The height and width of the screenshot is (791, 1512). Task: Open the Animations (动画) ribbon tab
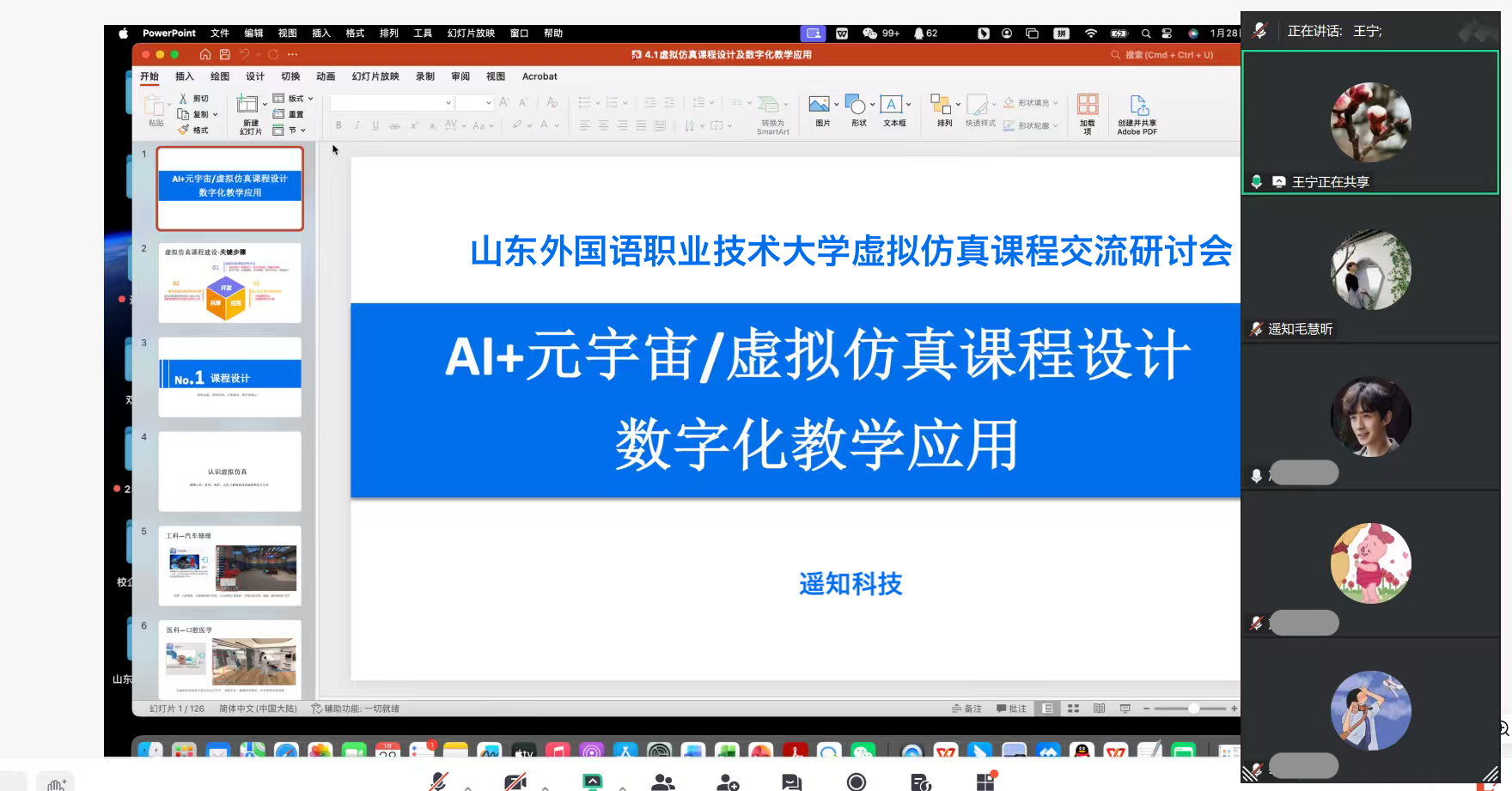pos(326,76)
